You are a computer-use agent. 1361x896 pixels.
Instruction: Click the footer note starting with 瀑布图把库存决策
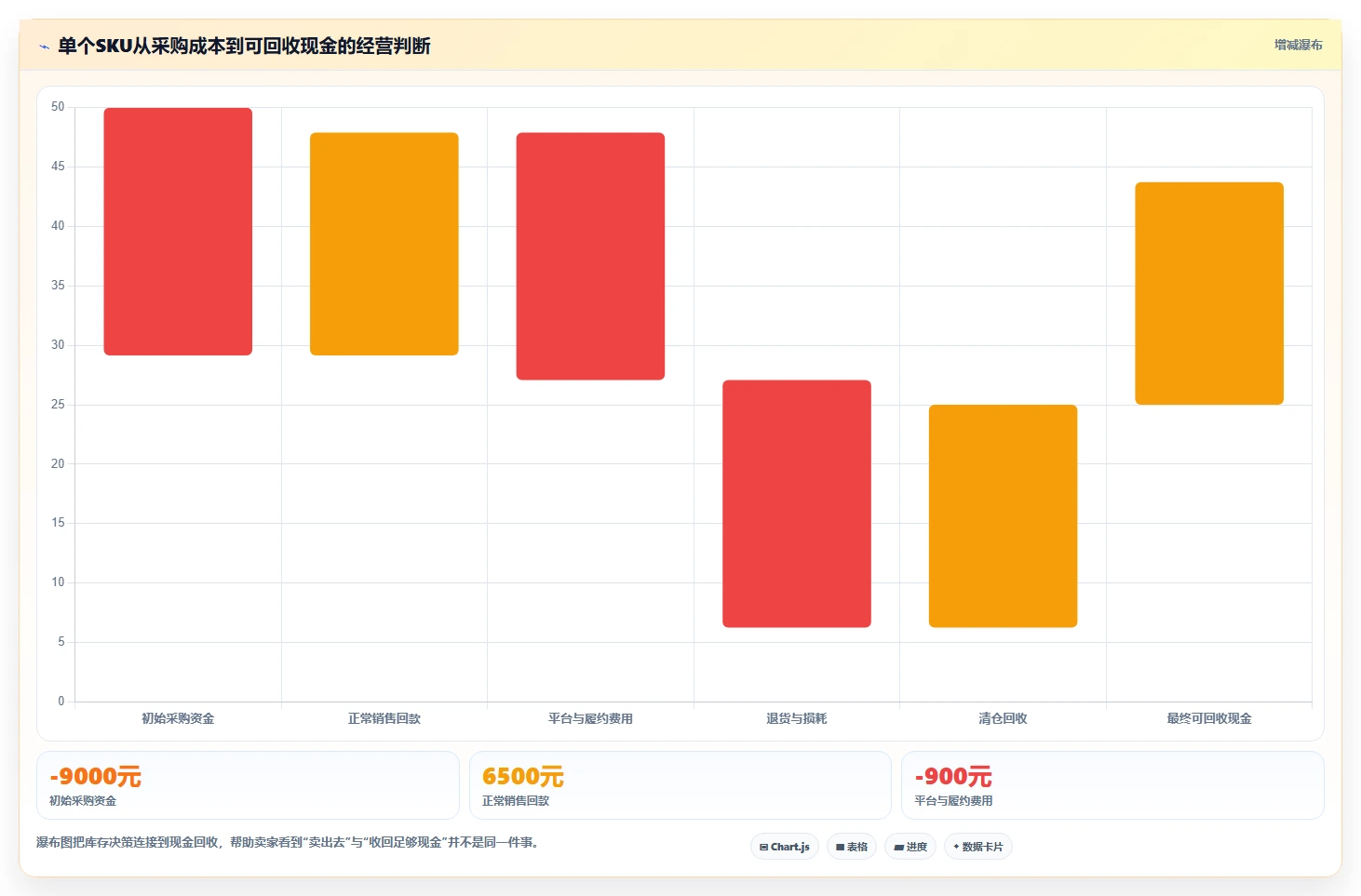click(288, 842)
